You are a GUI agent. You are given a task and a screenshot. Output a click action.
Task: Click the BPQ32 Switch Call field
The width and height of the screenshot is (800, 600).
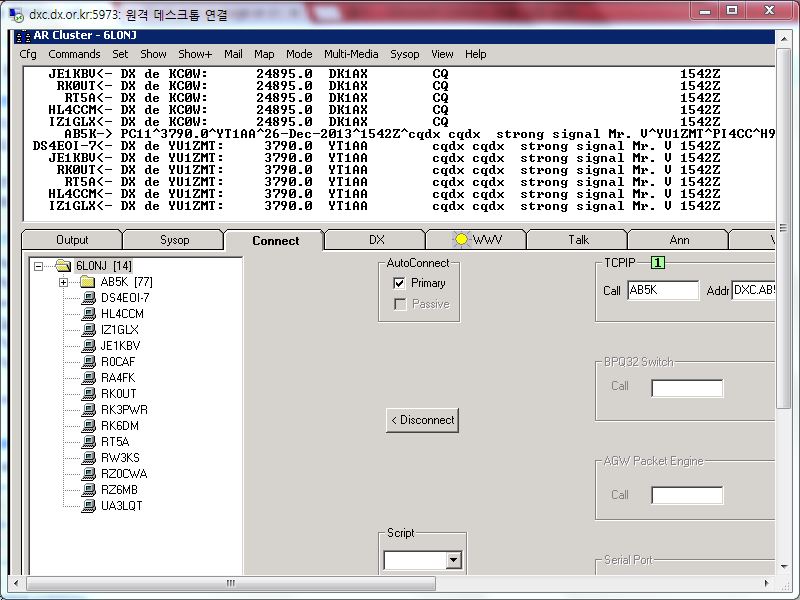point(687,388)
